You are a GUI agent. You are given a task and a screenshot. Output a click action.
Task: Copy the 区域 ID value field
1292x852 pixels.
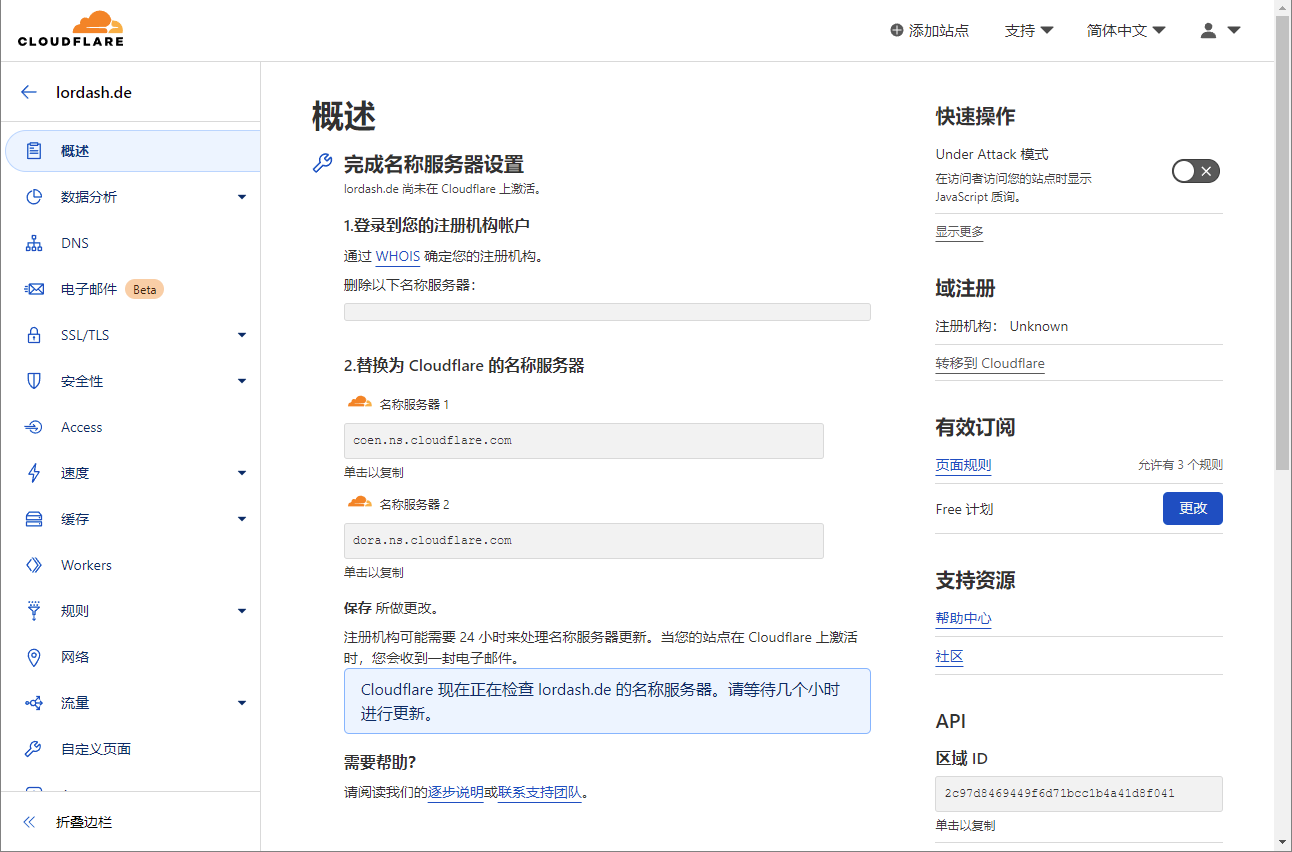pos(1078,793)
